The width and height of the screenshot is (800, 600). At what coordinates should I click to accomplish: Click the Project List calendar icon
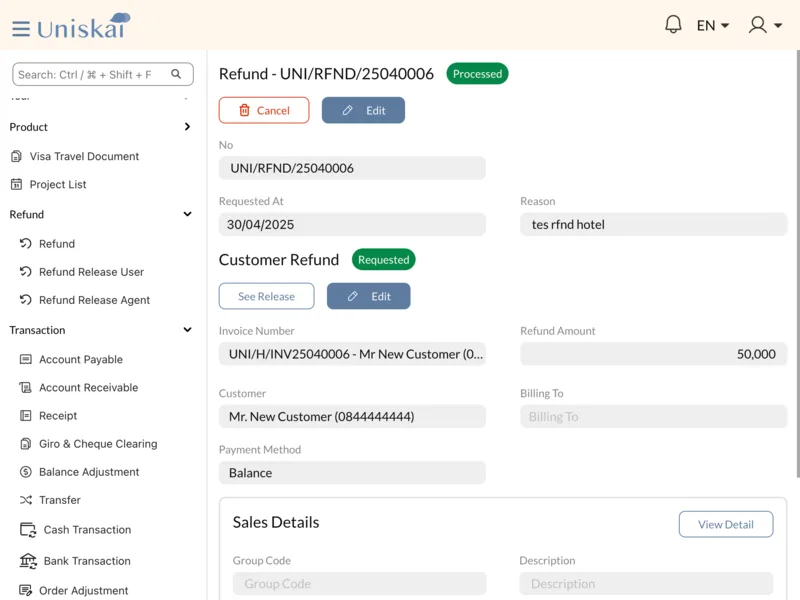click(16, 184)
